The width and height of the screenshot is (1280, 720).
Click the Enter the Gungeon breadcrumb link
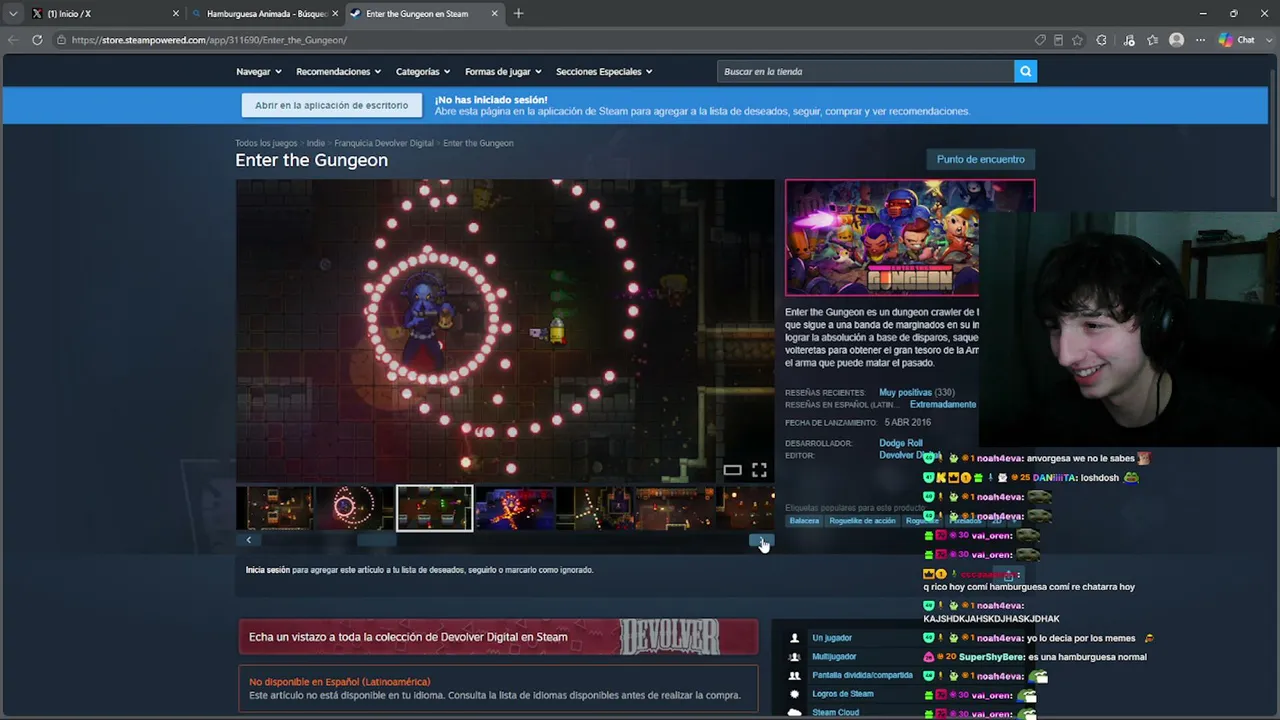coord(478,143)
